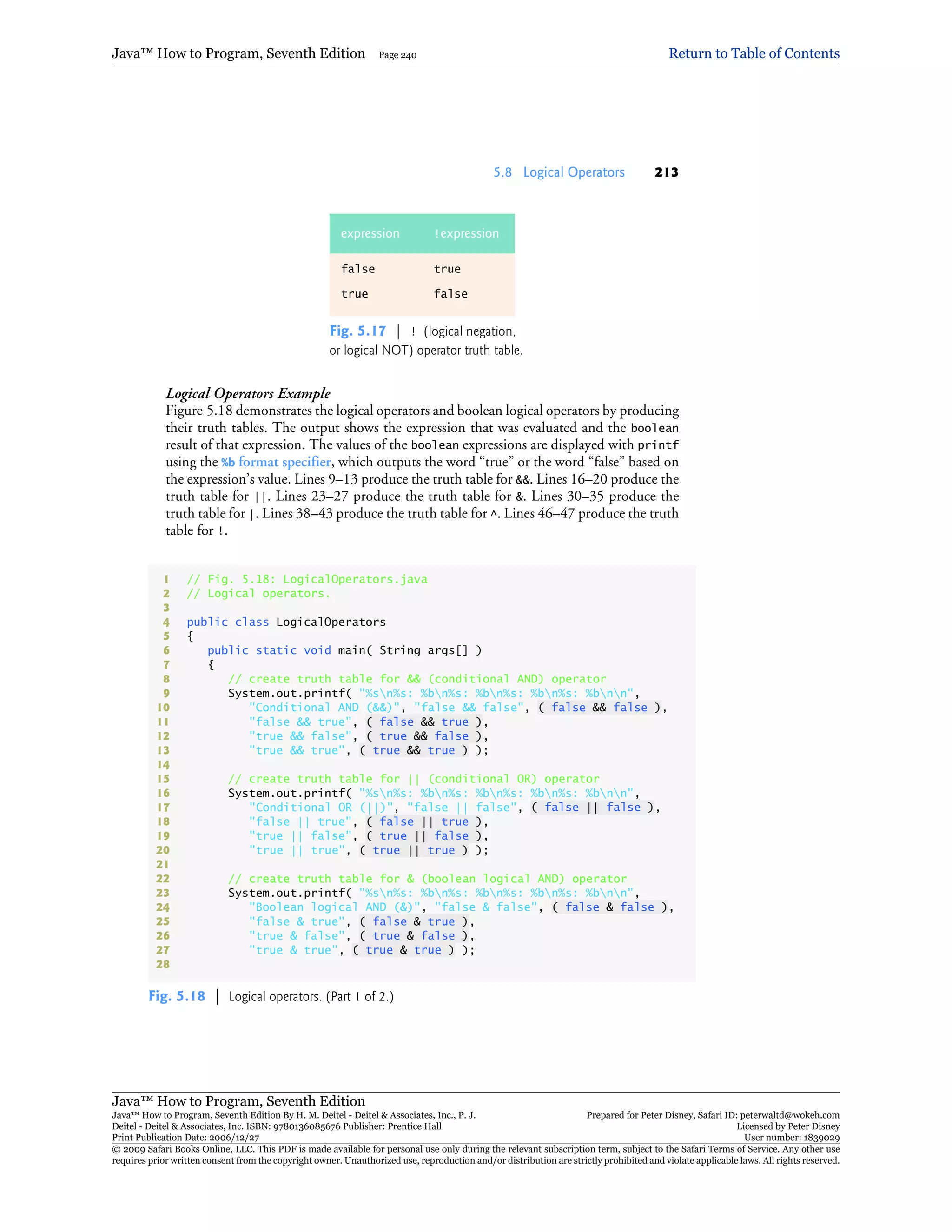Click the Return to Table of Contents link
The width and height of the screenshot is (952, 1232).
754,53
